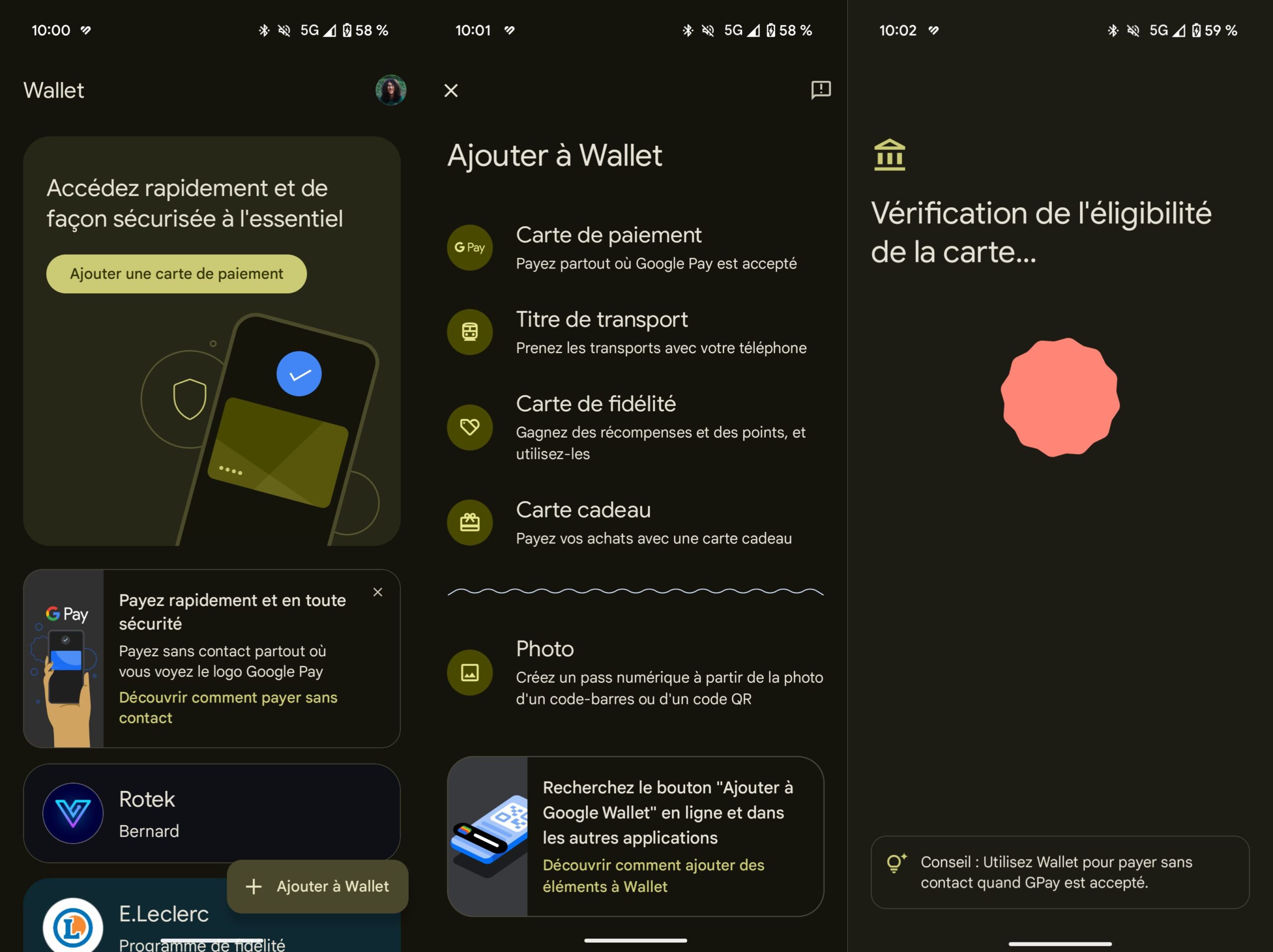
Task: Close the Ajouter à Wallet screen
Action: (x=451, y=90)
